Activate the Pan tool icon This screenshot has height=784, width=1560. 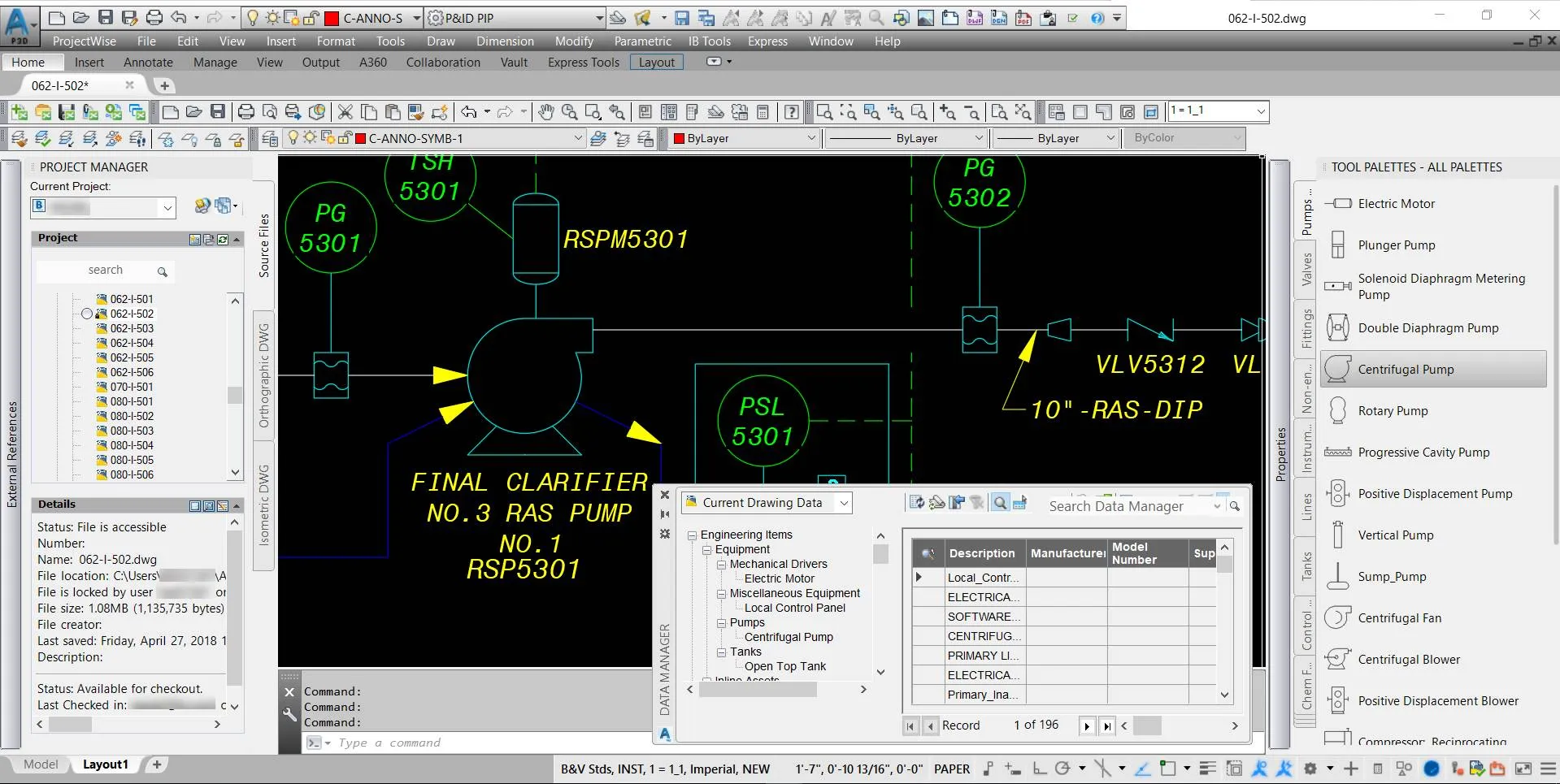[x=546, y=112]
